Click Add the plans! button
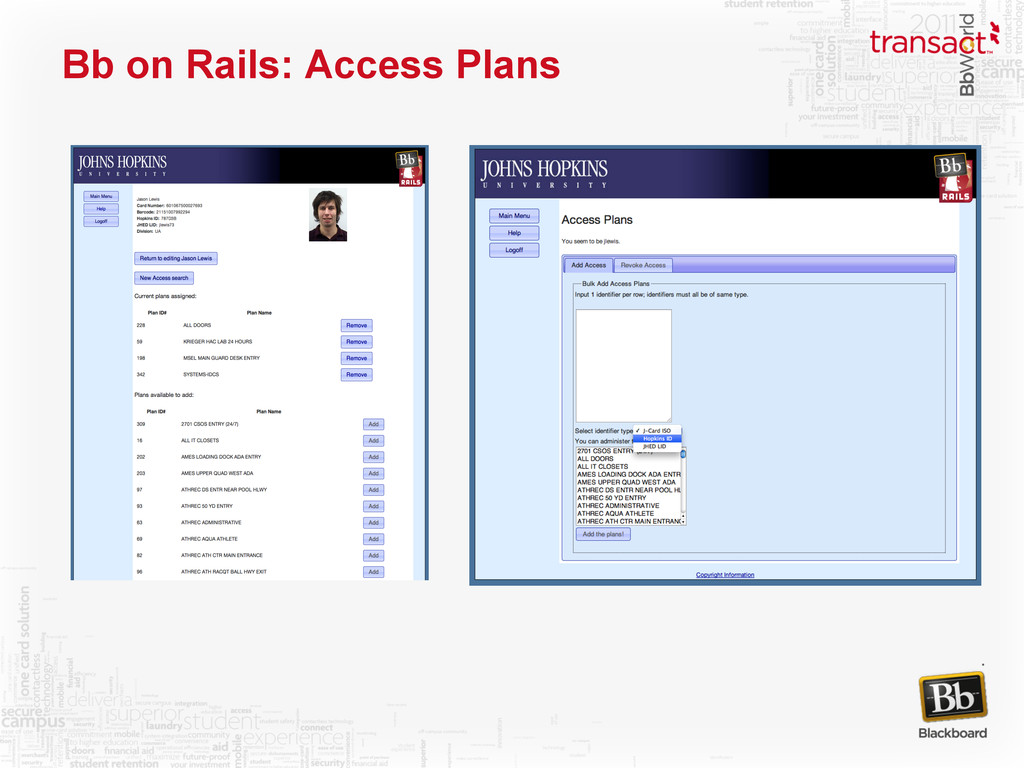The image size is (1024, 768). click(x=603, y=534)
